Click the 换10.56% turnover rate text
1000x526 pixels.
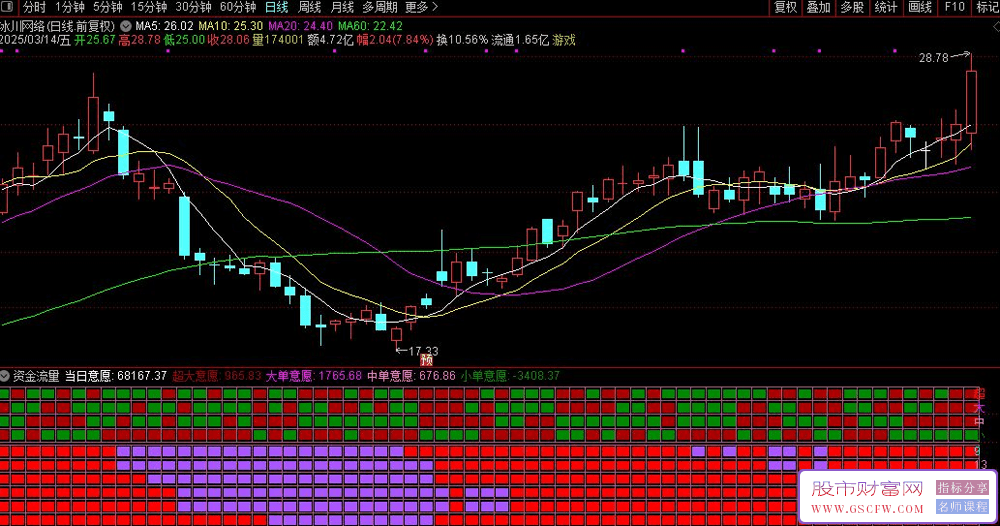[x=462, y=40]
